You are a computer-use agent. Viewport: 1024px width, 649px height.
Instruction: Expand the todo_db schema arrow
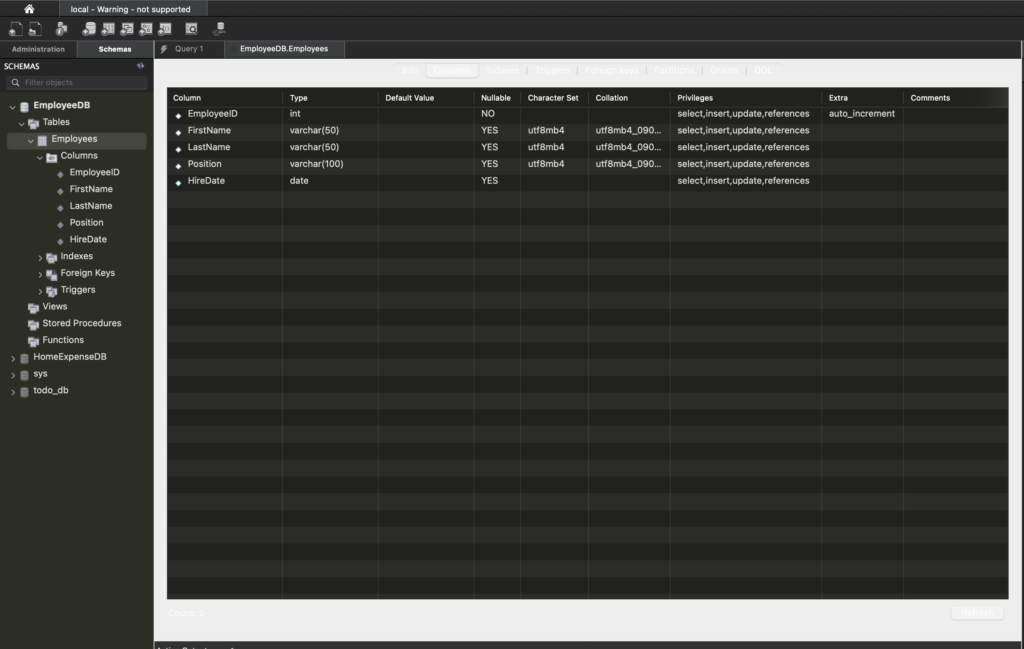(x=12, y=391)
